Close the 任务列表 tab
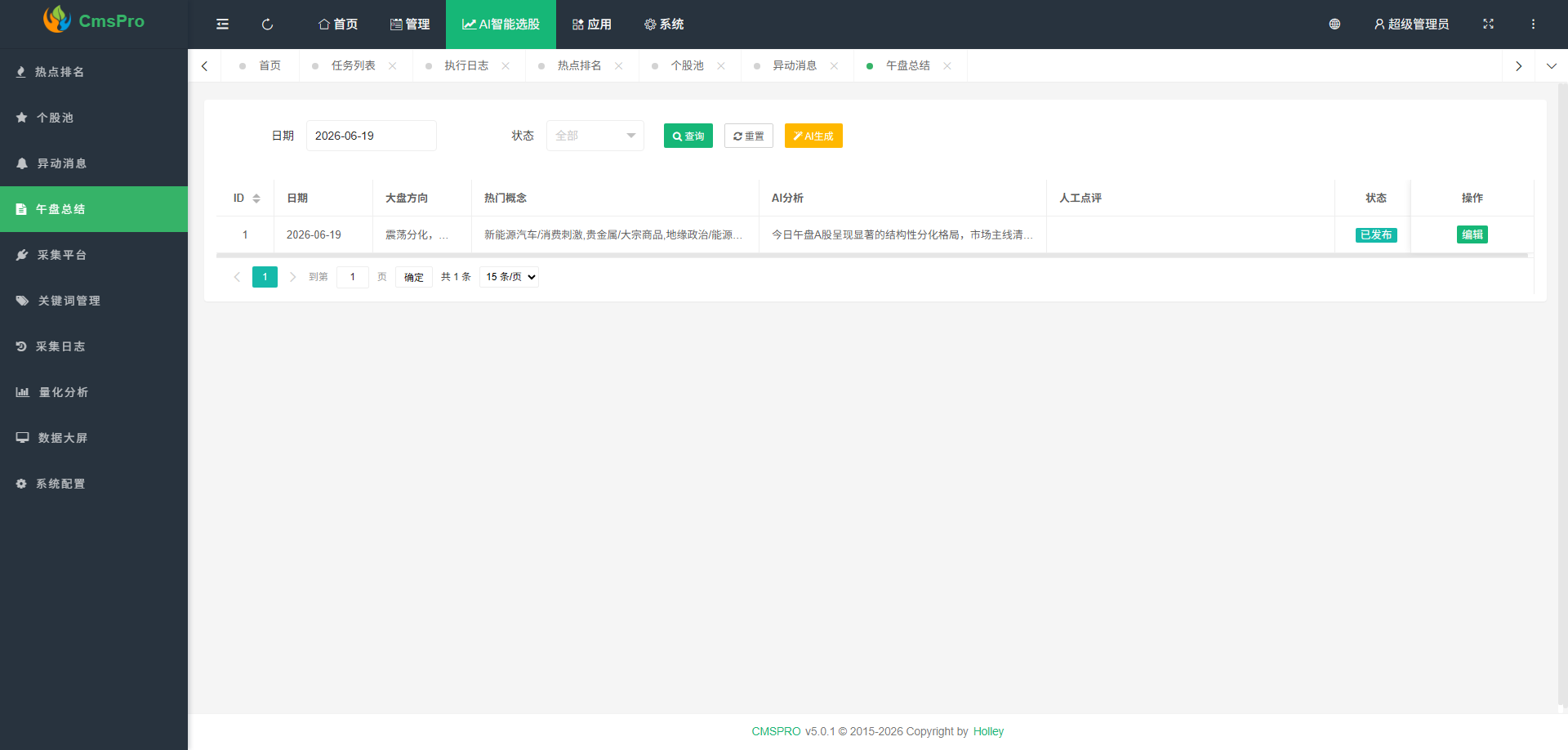The width and height of the screenshot is (1568, 750). pos(393,66)
